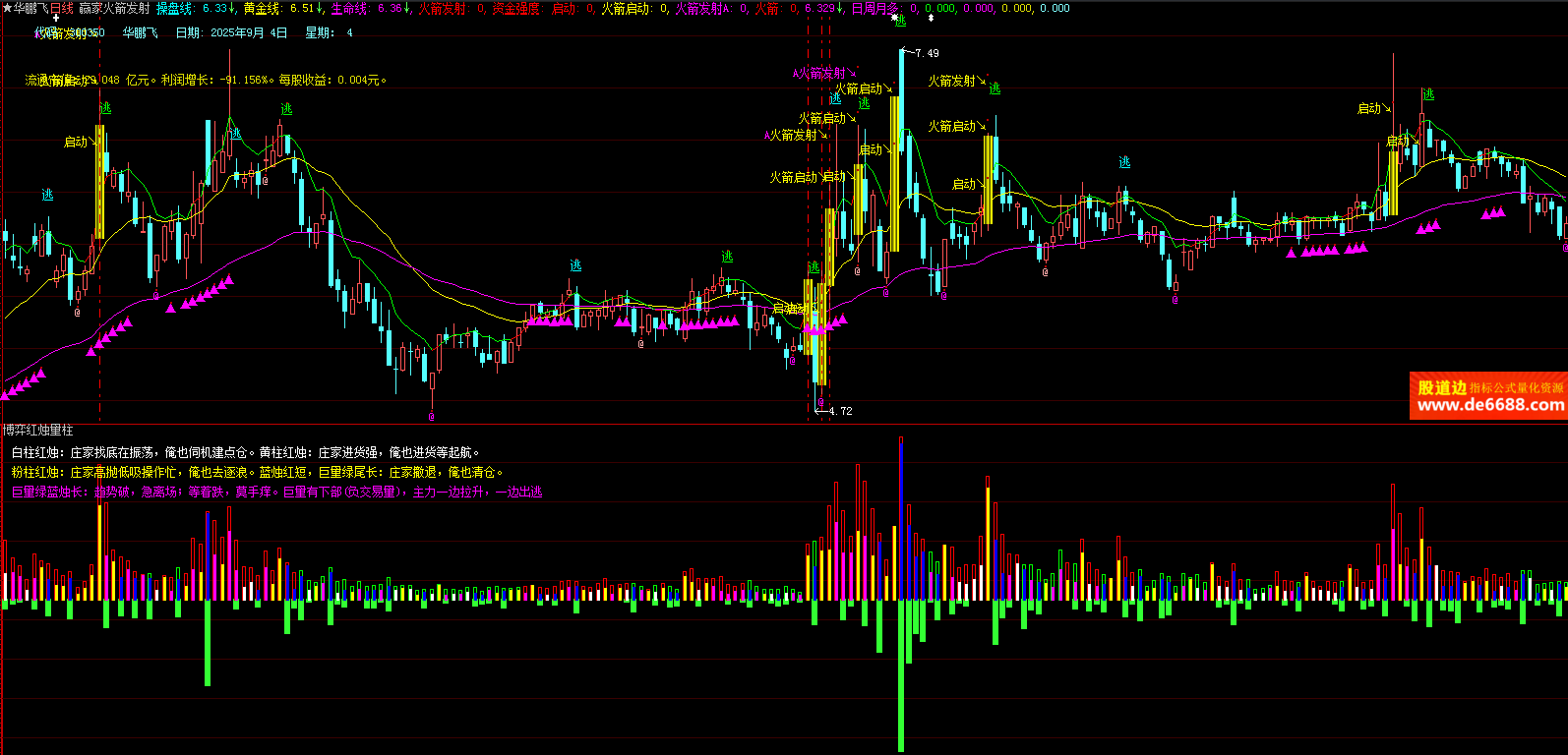Click the white dot marker beside top 逃

point(894,18)
